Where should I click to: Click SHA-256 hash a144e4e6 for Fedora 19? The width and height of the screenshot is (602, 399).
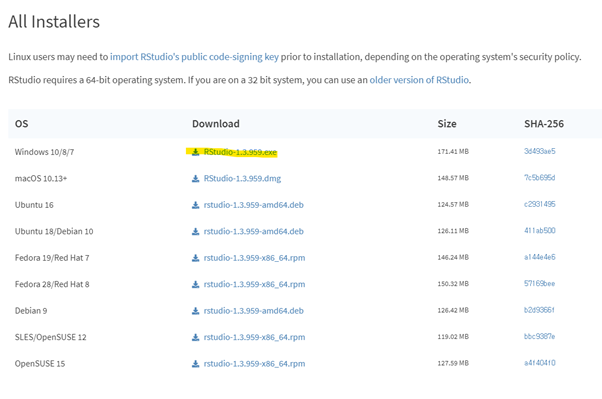[x=539, y=257]
